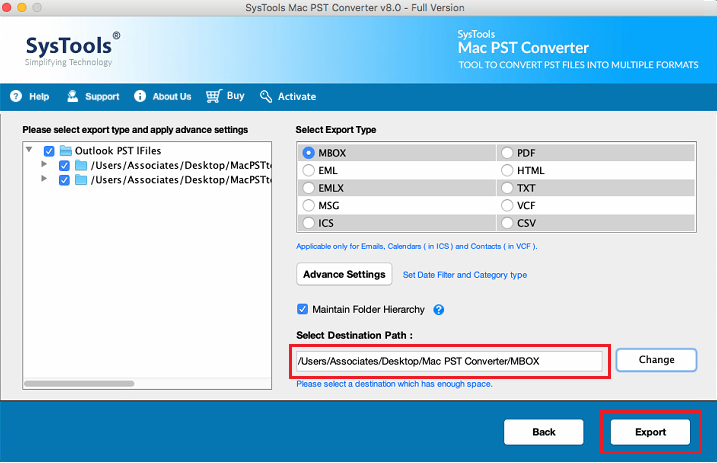Click the 'Select Export Type' heading
Screen dimensions: 717x463
click(336, 130)
